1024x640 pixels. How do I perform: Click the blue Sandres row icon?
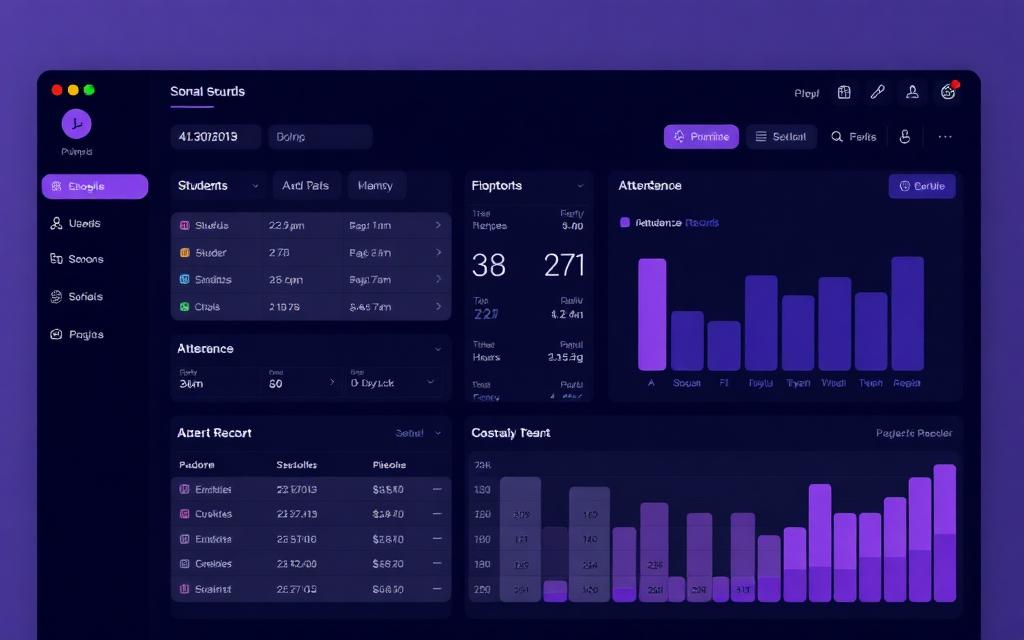(185, 280)
